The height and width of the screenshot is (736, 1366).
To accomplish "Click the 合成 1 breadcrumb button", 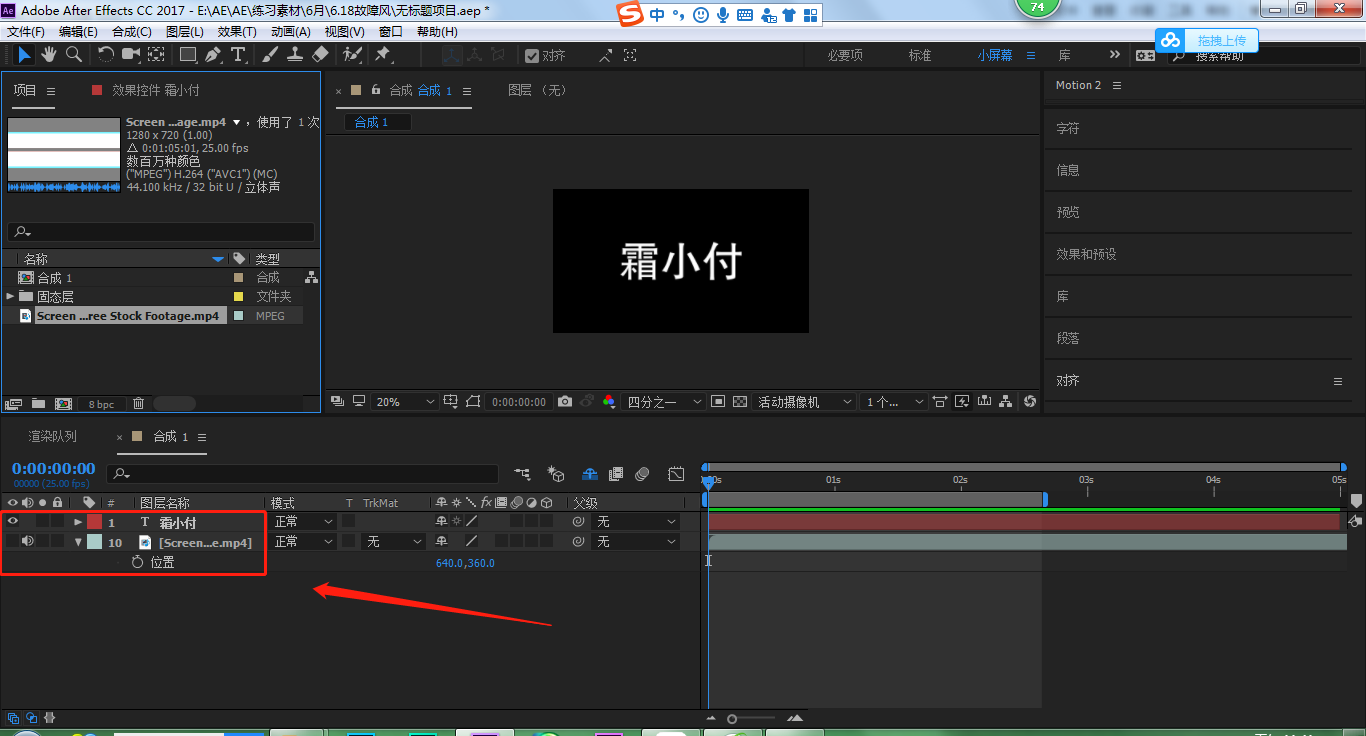I will (378, 122).
